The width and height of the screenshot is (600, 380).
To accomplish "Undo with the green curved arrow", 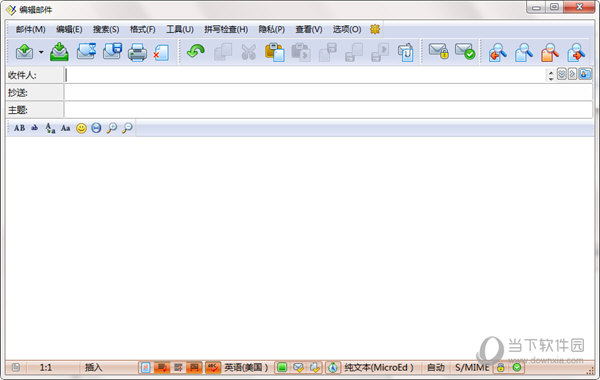I will pyautogui.click(x=196, y=51).
